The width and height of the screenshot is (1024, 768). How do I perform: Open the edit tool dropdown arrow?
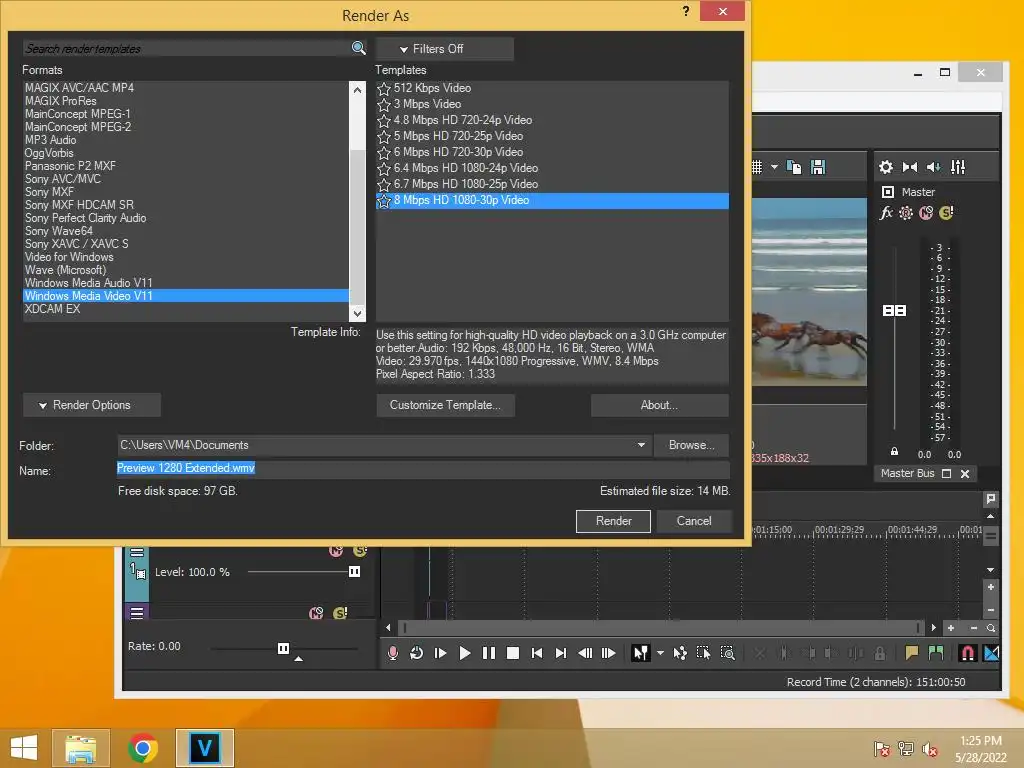point(660,653)
